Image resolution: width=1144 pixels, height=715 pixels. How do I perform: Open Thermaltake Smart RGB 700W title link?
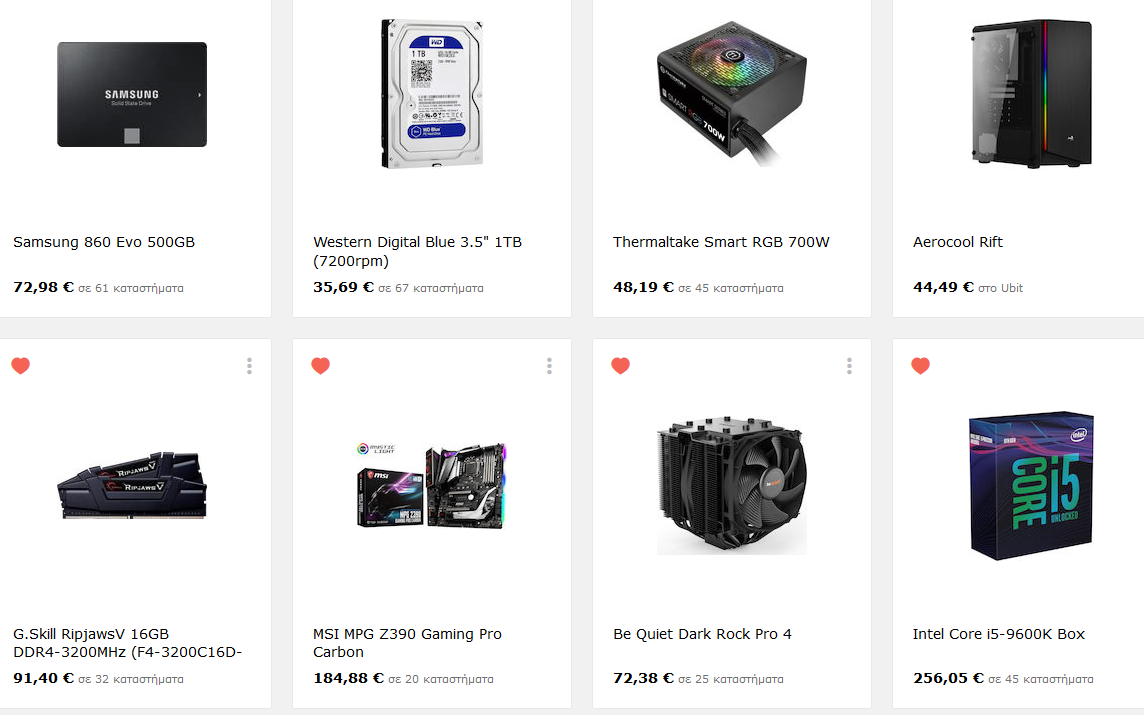pyautogui.click(x=721, y=242)
